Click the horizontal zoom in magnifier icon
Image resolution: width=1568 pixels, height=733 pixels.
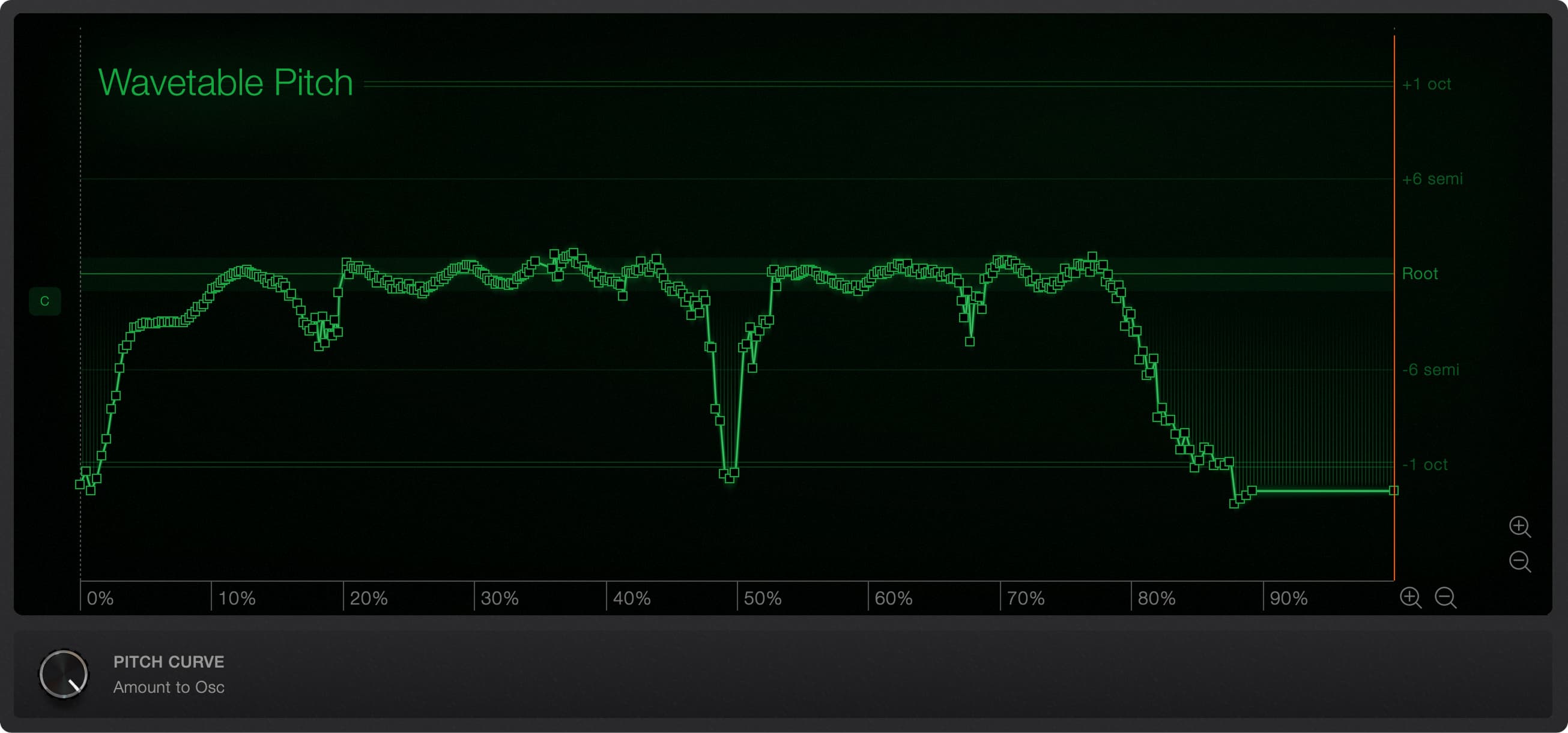[1409, 597]
